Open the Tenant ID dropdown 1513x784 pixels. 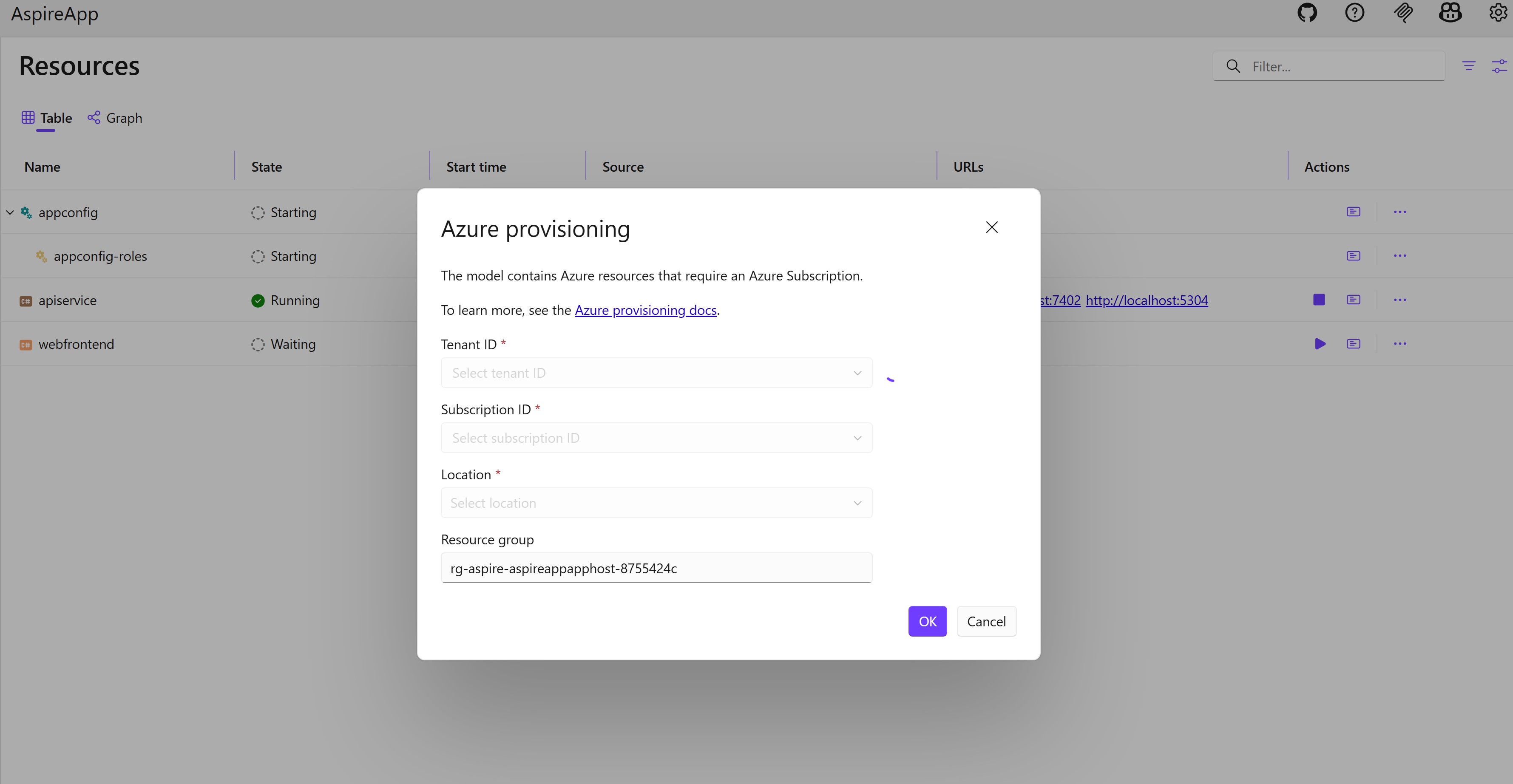point(656,373)
